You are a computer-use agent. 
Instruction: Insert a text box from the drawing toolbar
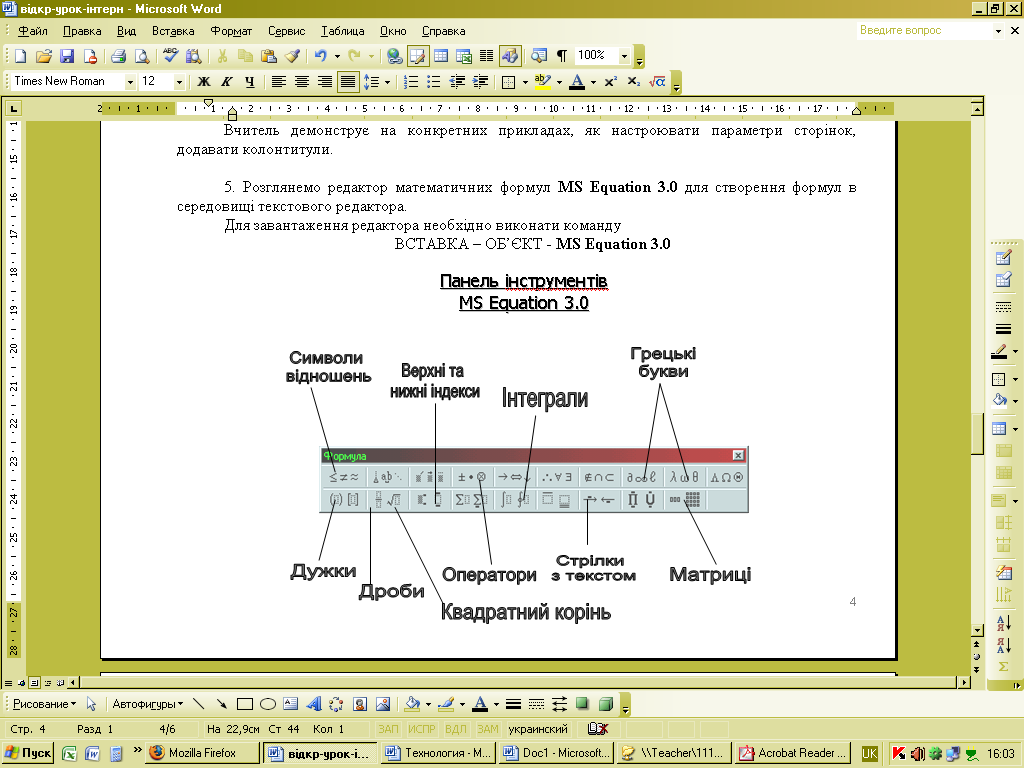pyautogui.click(x=291, y=704)
